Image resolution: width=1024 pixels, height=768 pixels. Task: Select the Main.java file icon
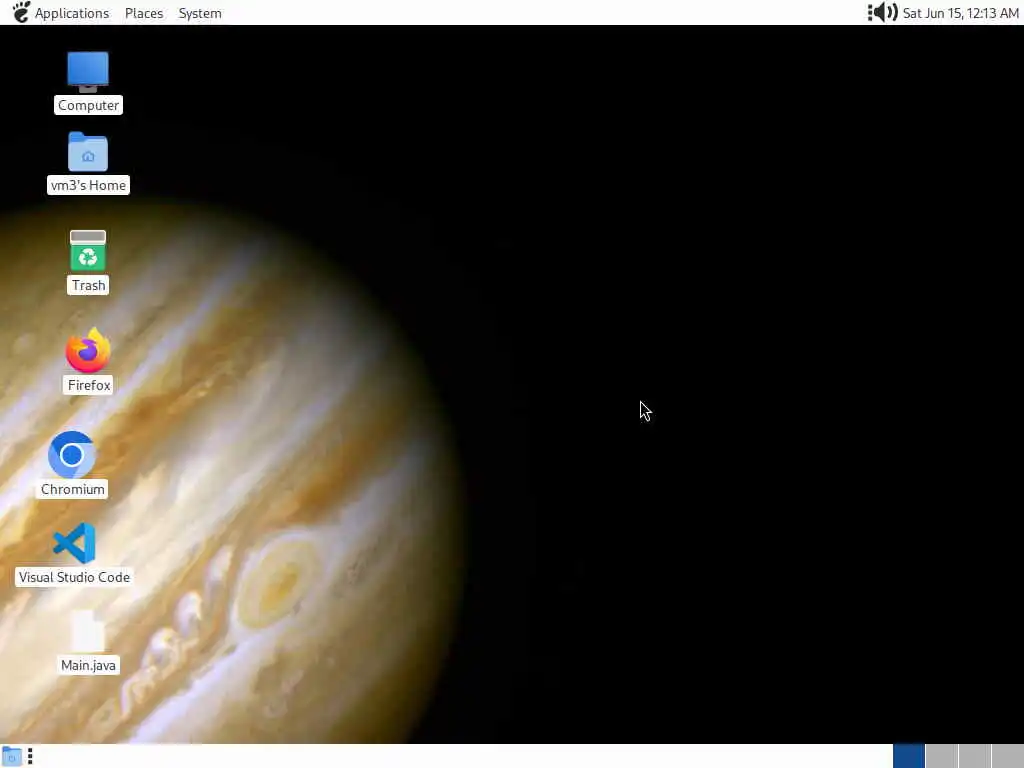point(88,632)
